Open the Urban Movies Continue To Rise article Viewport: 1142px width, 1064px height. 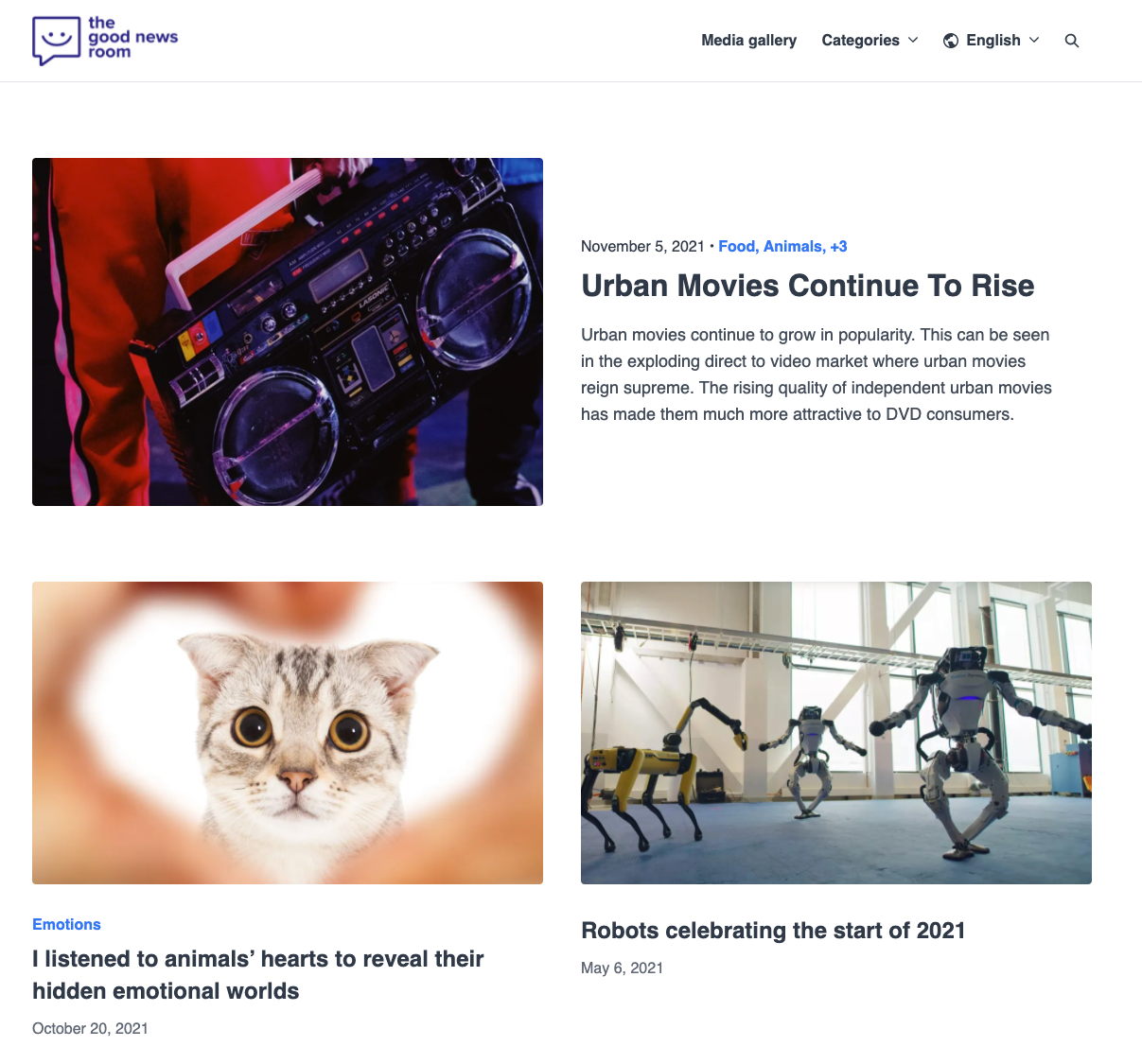coord(807,286)
